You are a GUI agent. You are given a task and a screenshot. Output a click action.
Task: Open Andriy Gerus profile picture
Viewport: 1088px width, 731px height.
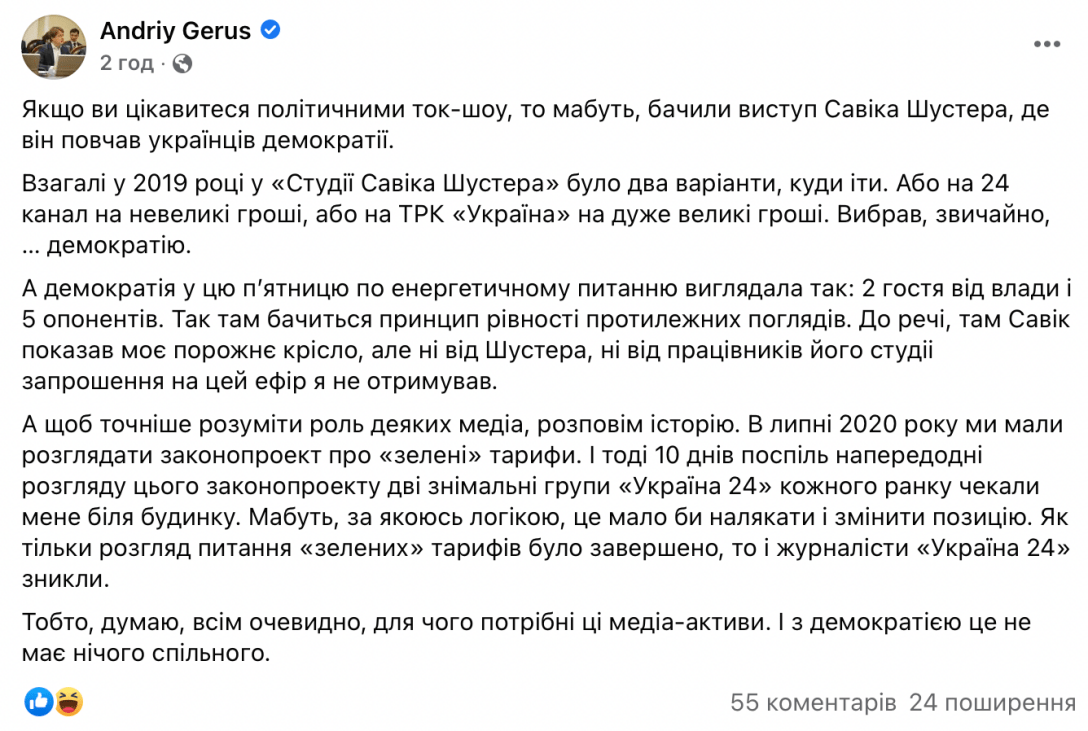coord(54,46)
